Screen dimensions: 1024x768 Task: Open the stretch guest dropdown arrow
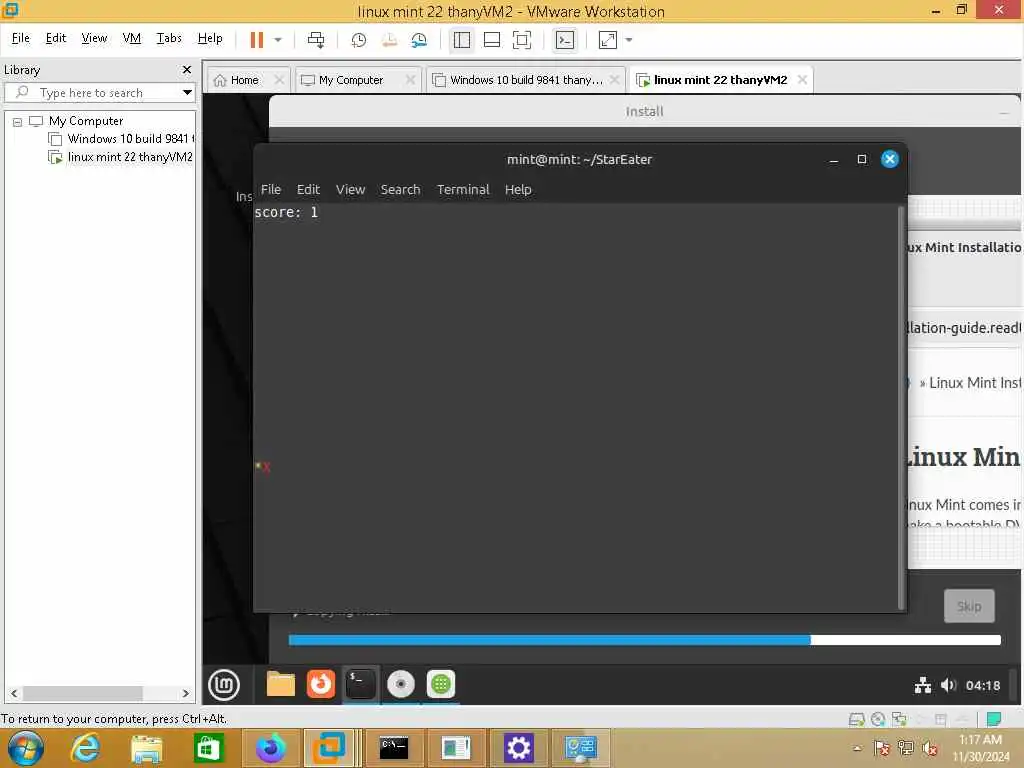coord(629,40)
